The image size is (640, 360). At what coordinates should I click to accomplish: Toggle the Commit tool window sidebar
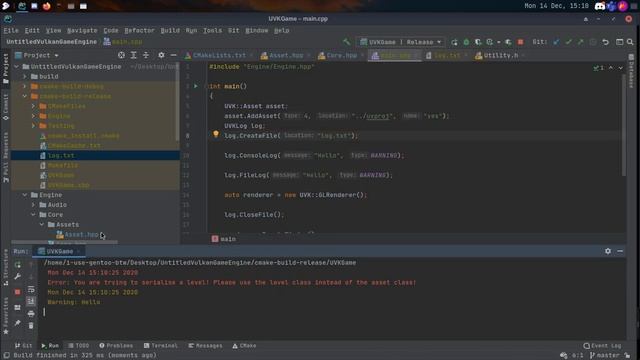pos(5,107)
